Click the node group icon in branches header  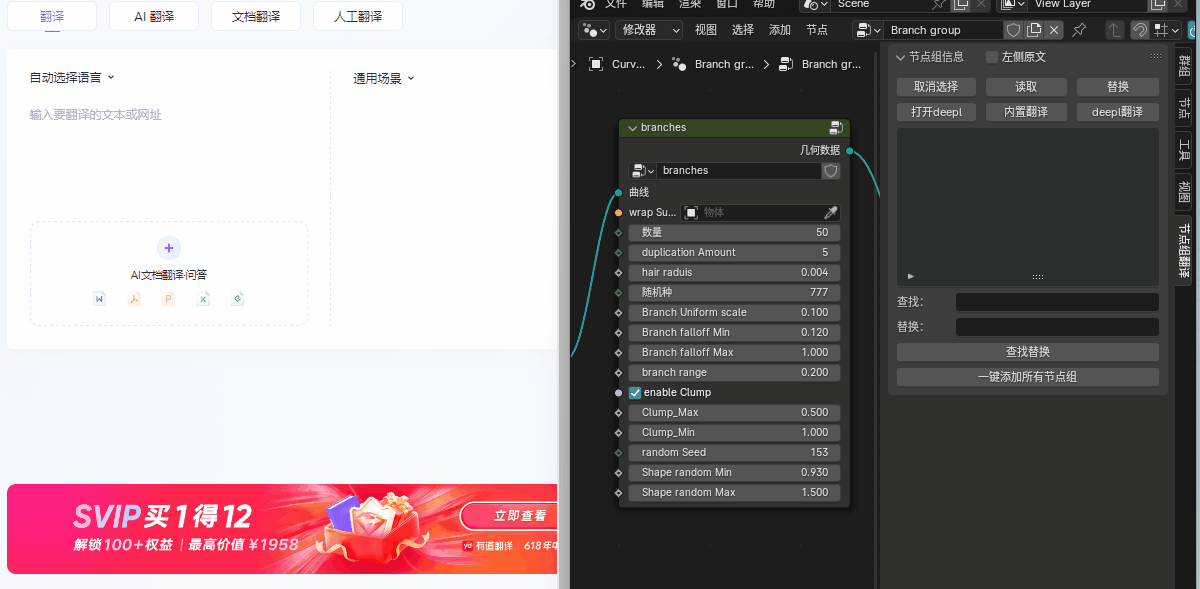tap(836, 128)
